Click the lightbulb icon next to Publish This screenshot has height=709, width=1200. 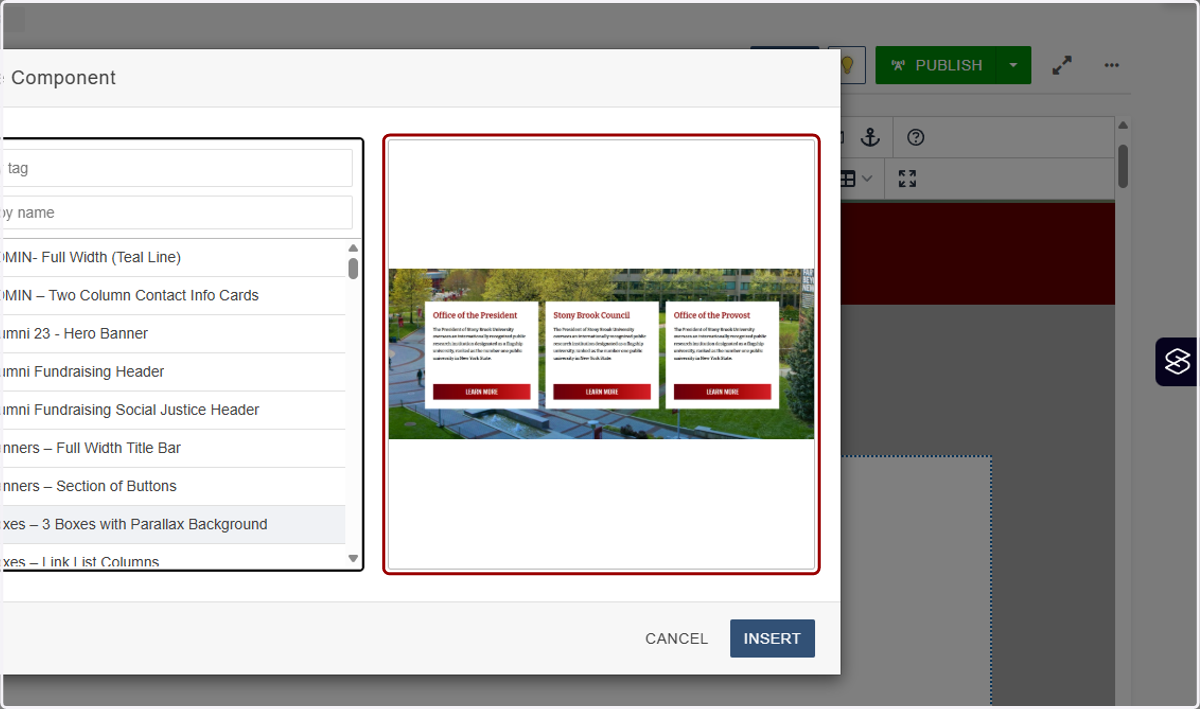[848, 65]
